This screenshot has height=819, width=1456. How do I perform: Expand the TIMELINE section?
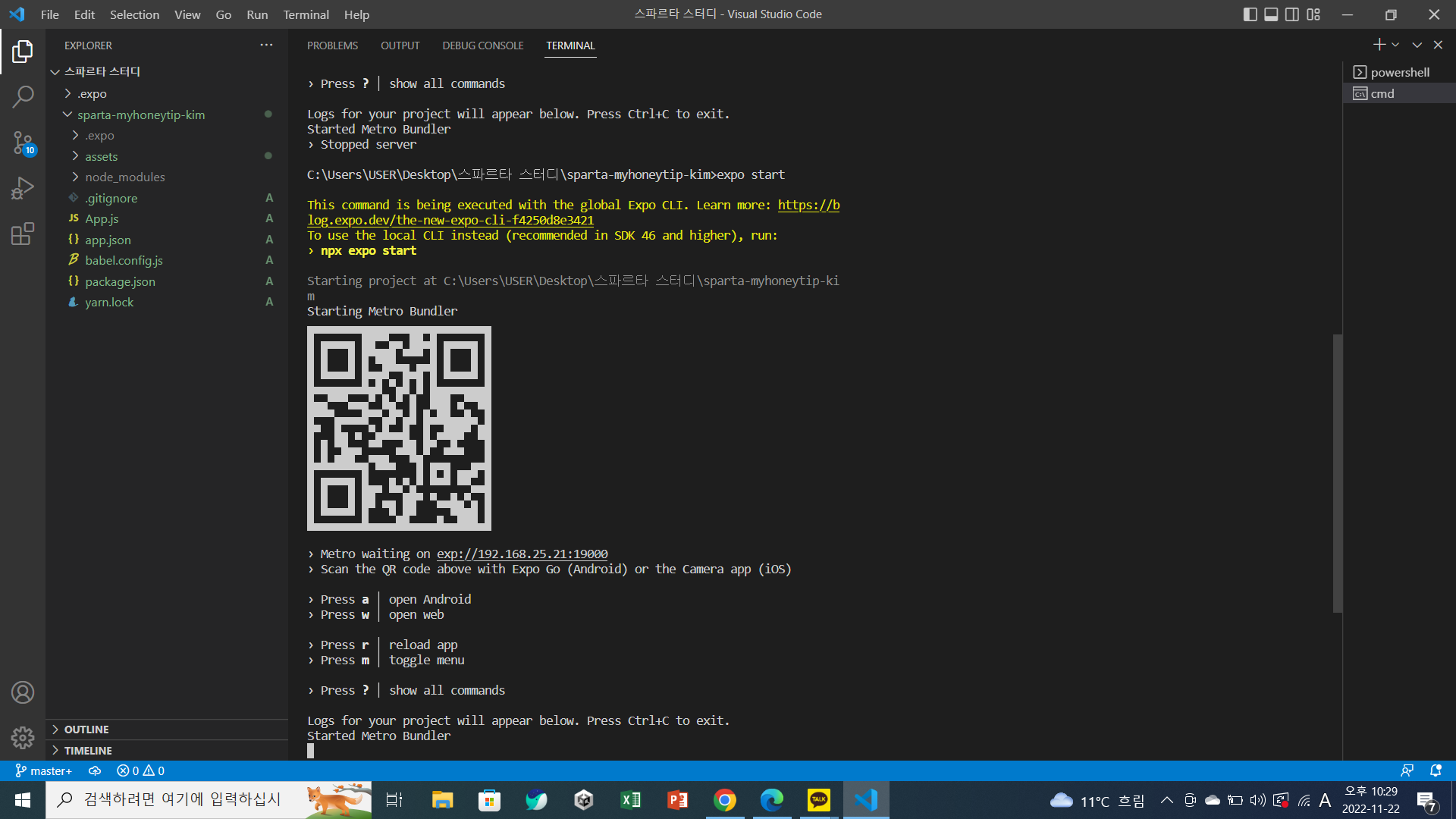pyautogui.click(x=167, y=751)
